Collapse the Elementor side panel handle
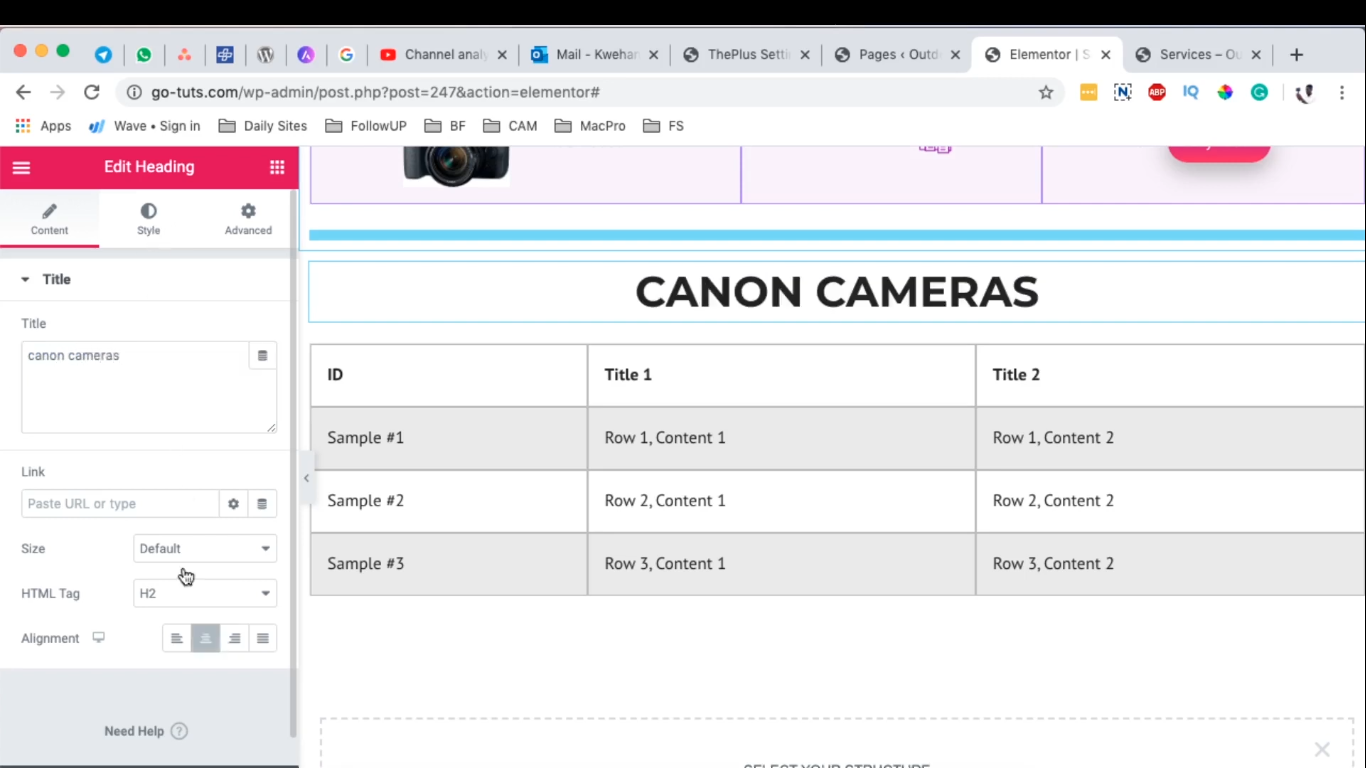 click(x=306, y=478)
